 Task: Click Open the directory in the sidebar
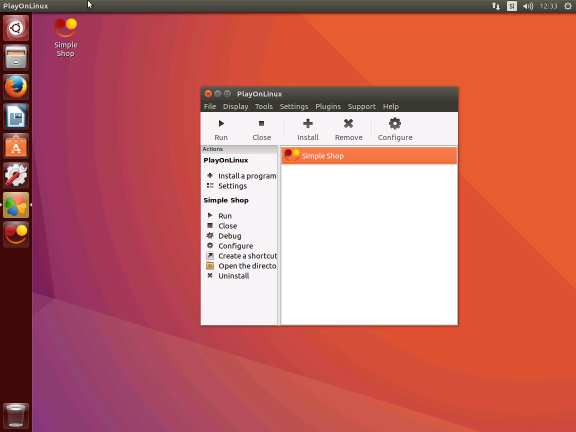pos(241,266)
